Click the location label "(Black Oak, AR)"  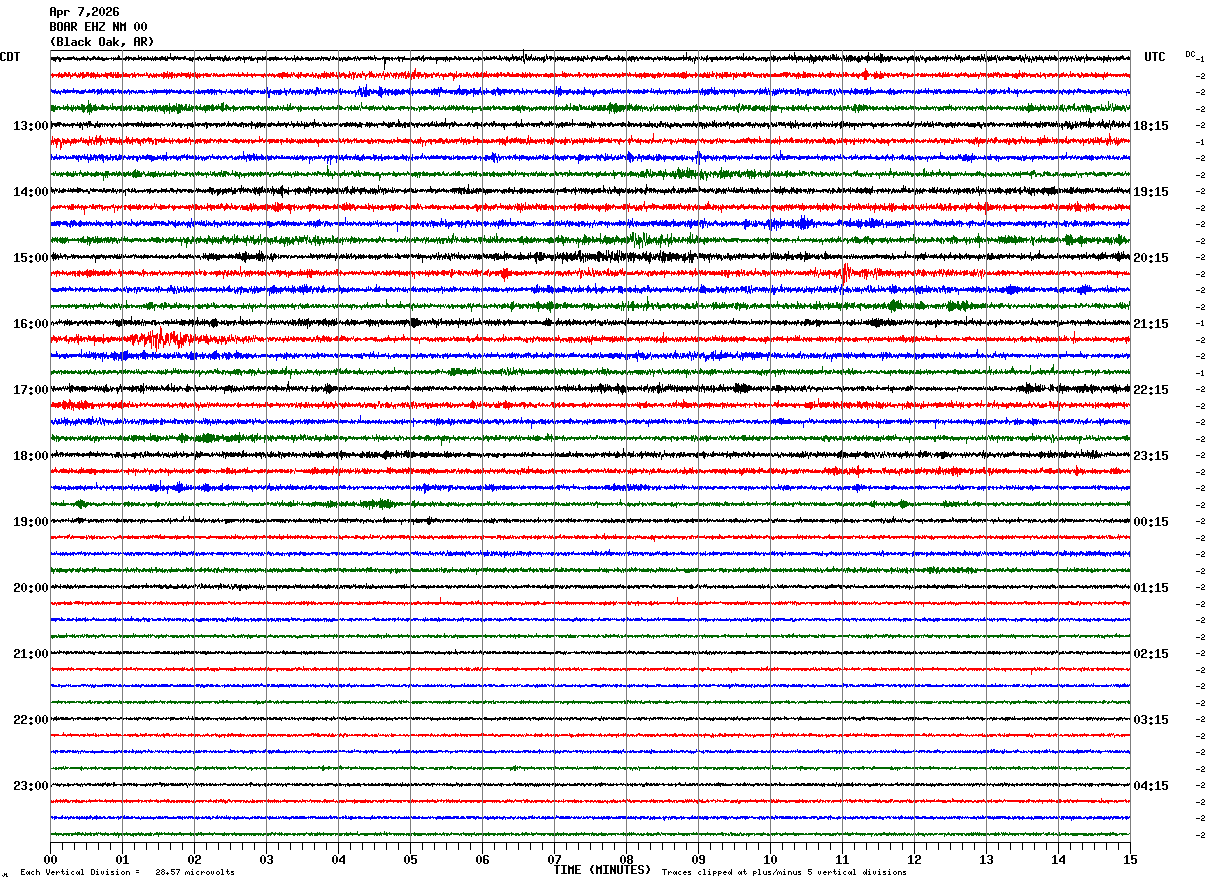pos(102,42)
